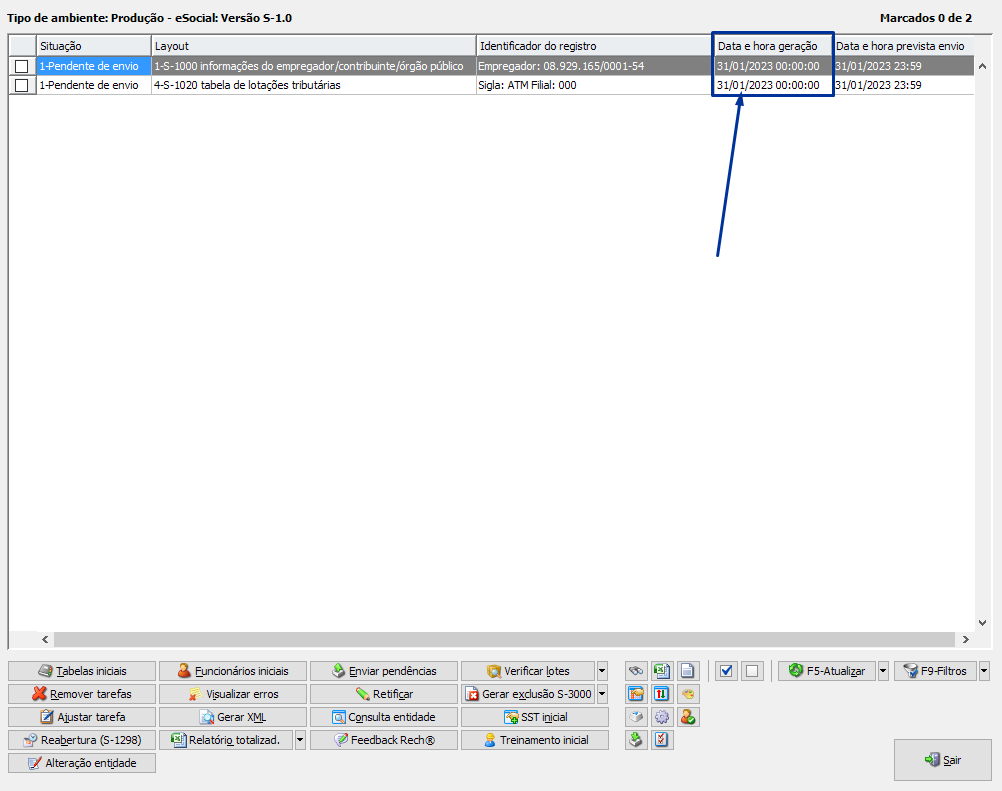Click the Excel export icon beside the binoculars
The height and width of the screenshot is (791, 1002).
(662, 671)
